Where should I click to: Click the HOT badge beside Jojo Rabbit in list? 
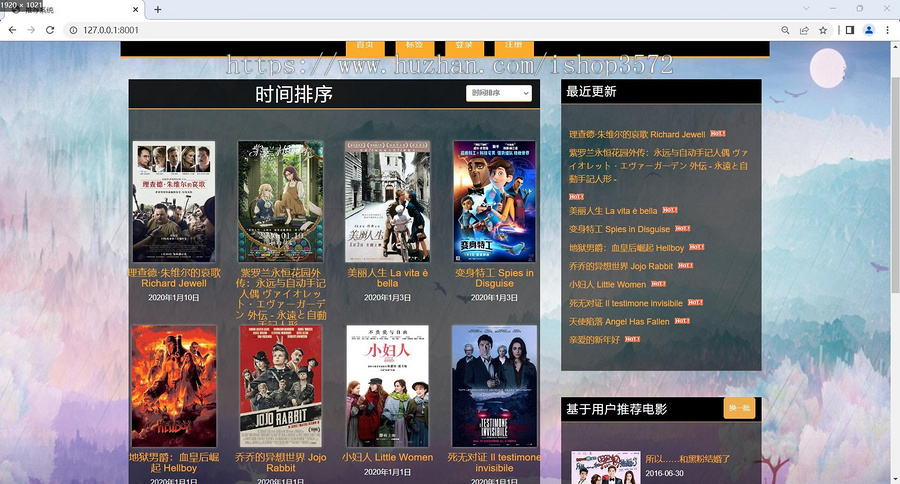685,265
